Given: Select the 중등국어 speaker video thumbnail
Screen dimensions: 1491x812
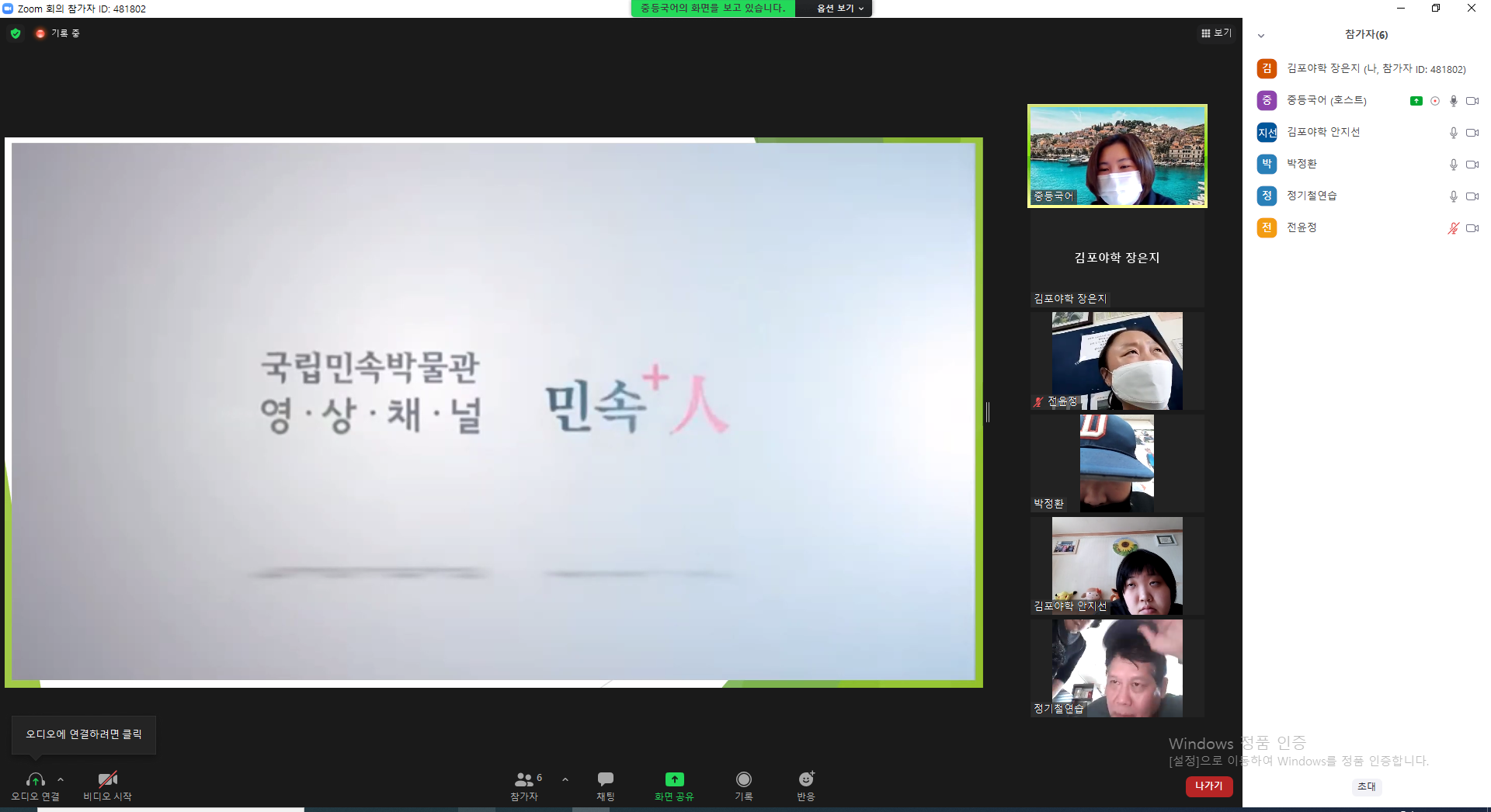Looking at the screenshot, I should pos(1117,156).
